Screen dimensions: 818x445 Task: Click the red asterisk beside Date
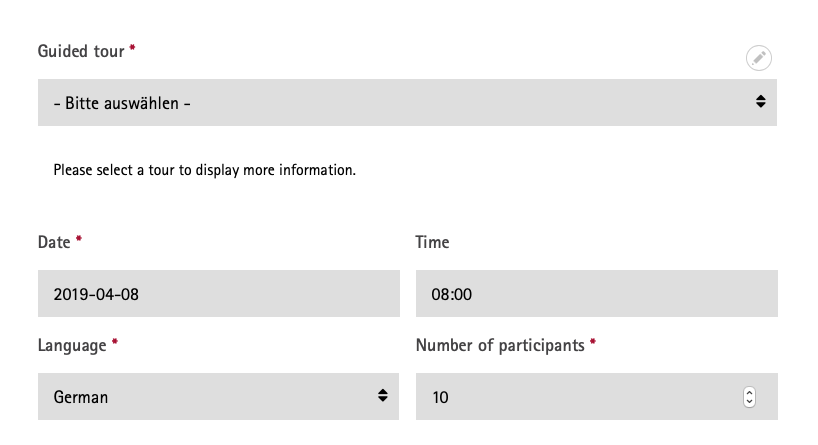[79, 241]
